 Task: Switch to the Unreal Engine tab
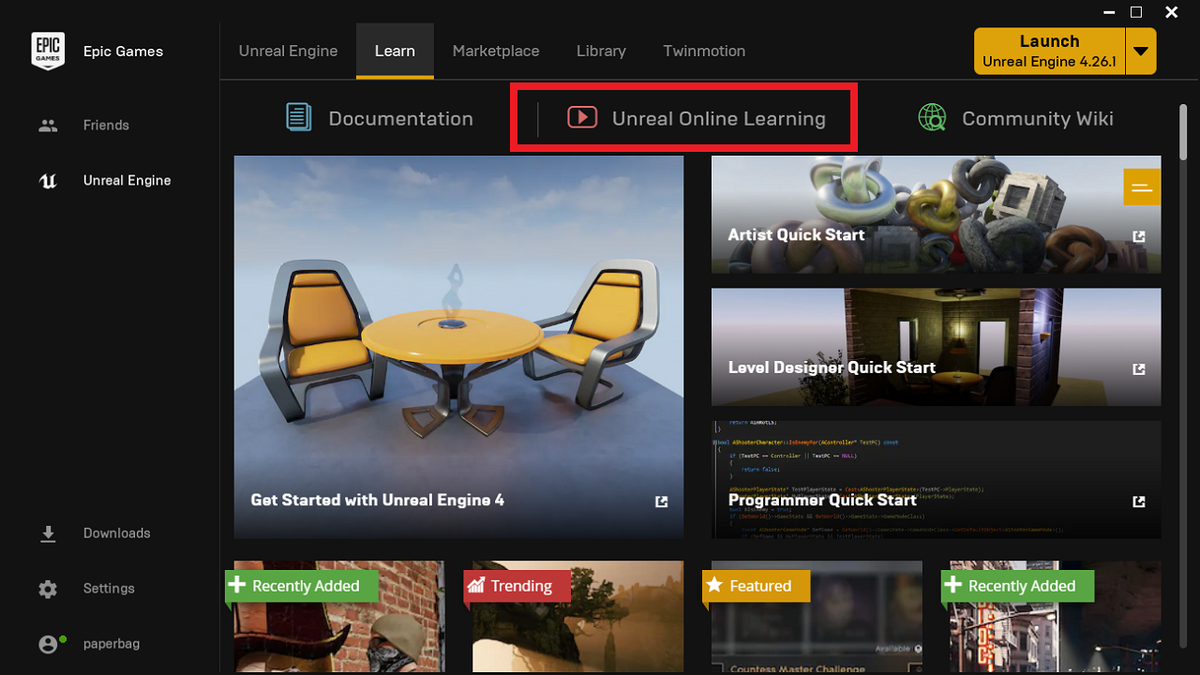(288, 51)
